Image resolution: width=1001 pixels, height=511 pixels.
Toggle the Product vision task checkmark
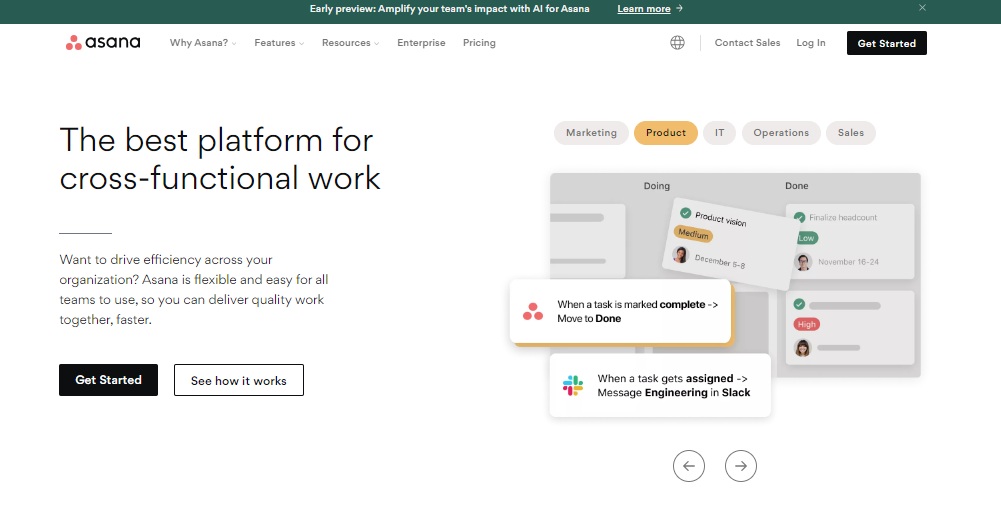(685, 213)
